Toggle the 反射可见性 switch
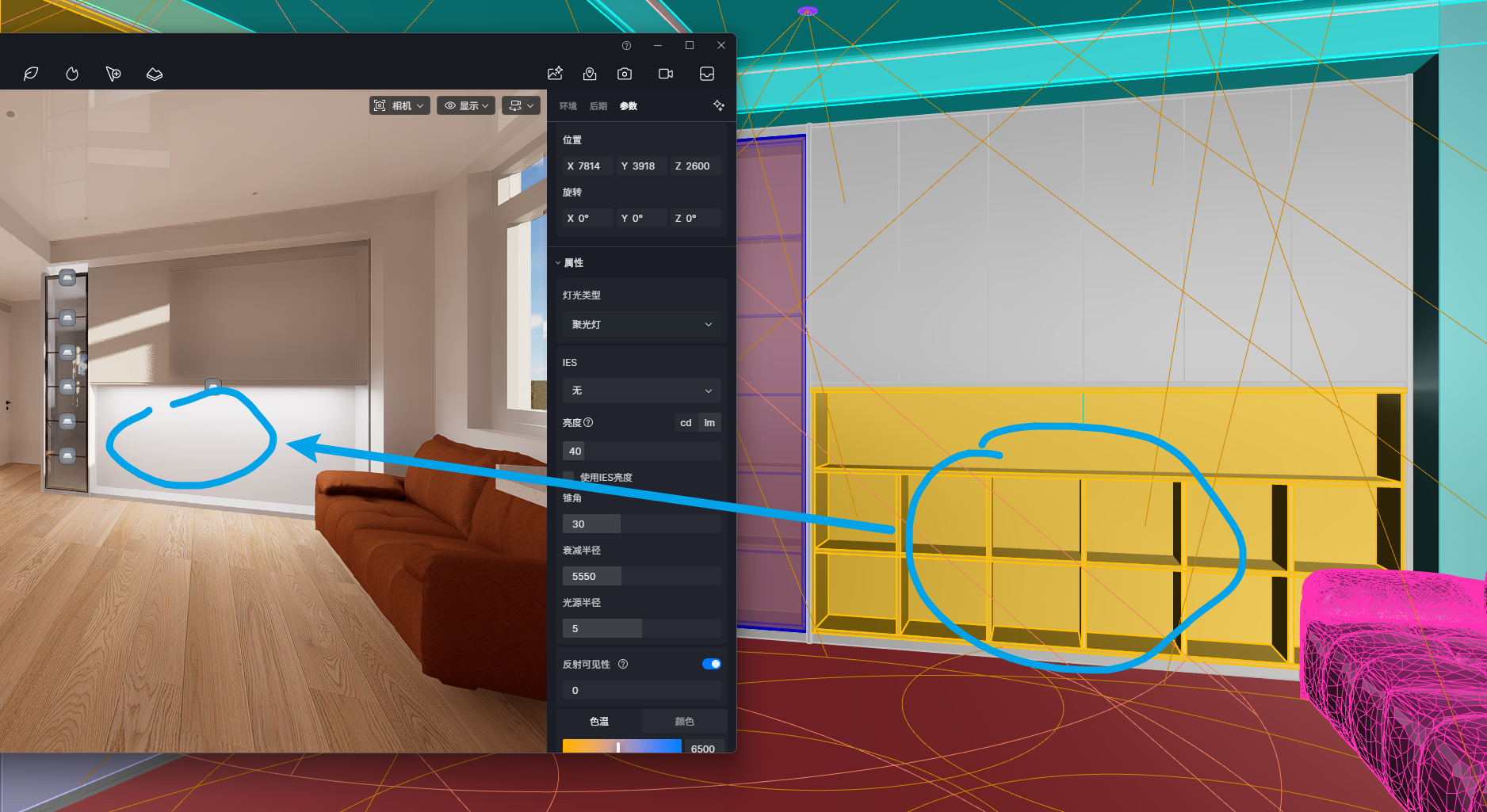1487x812 pixels. click(x=711, y=664)
